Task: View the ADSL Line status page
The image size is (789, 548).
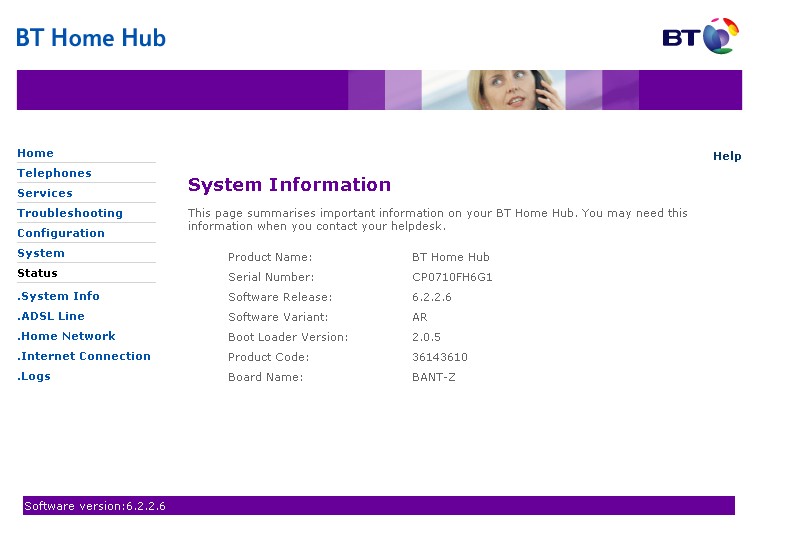Action: (51, 316)
